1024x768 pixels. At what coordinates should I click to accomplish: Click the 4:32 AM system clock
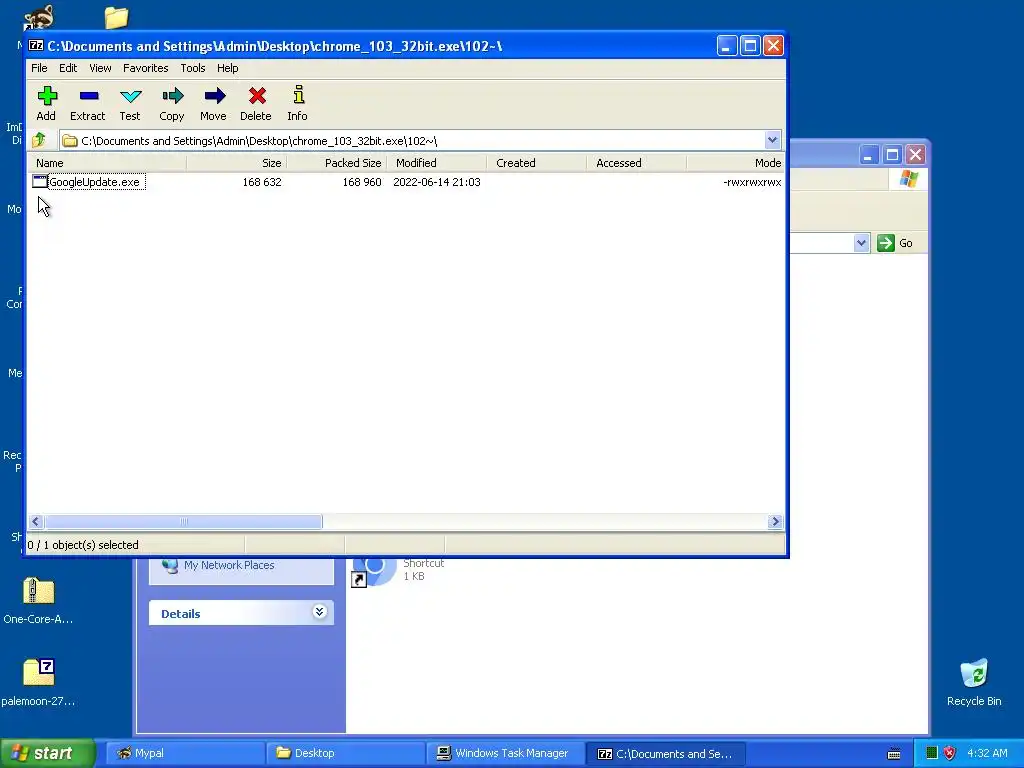click(x=987, y=753)
